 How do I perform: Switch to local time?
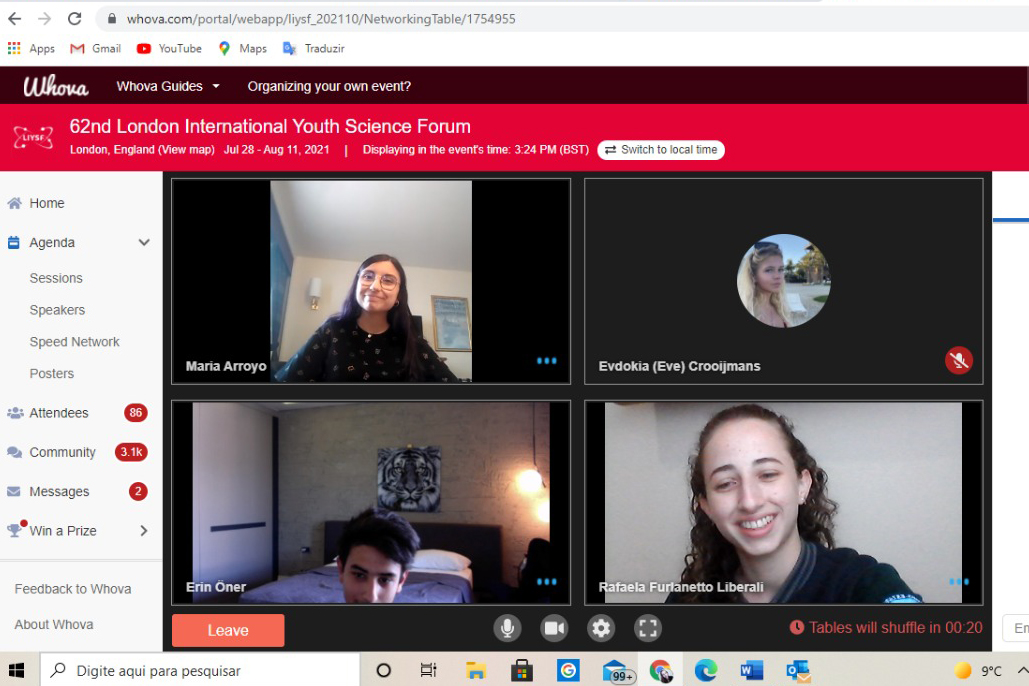point(661,150)
